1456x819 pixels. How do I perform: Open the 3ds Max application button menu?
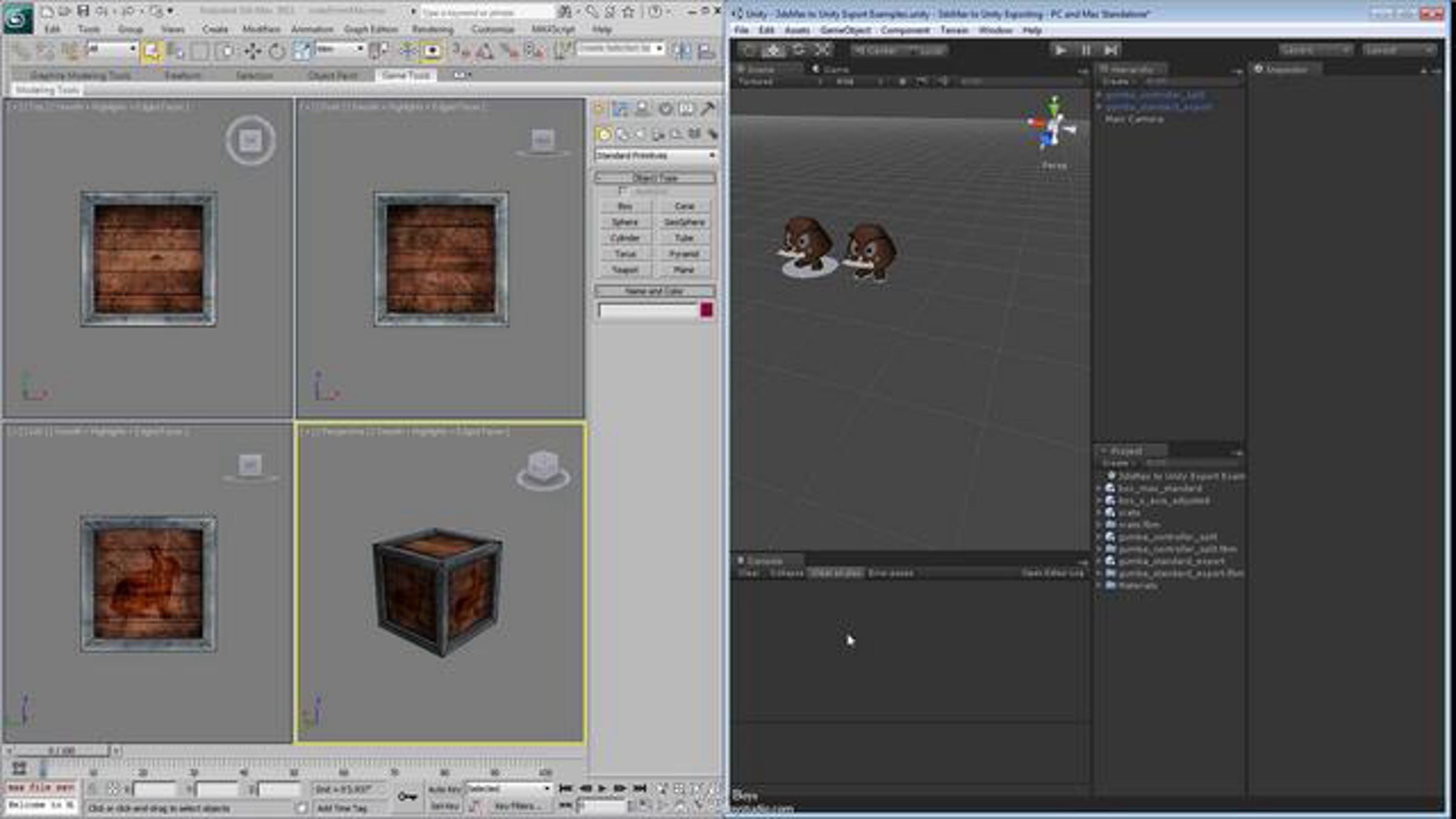[18, 18]
